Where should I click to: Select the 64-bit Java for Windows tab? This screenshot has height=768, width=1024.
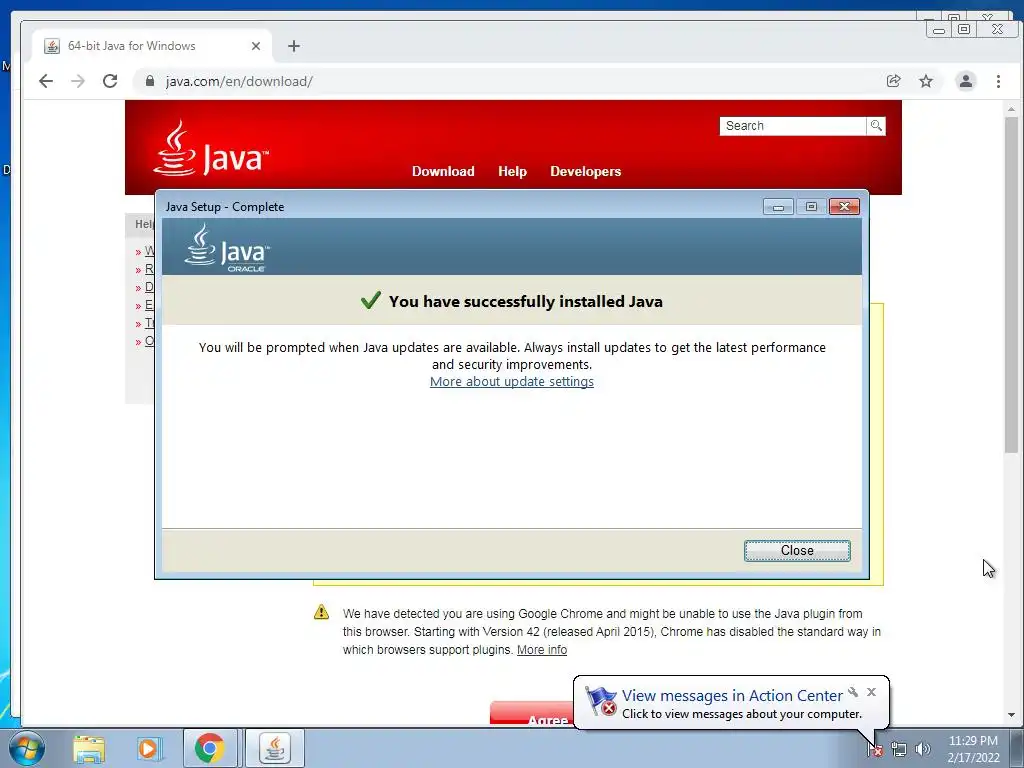coord(152,46)
